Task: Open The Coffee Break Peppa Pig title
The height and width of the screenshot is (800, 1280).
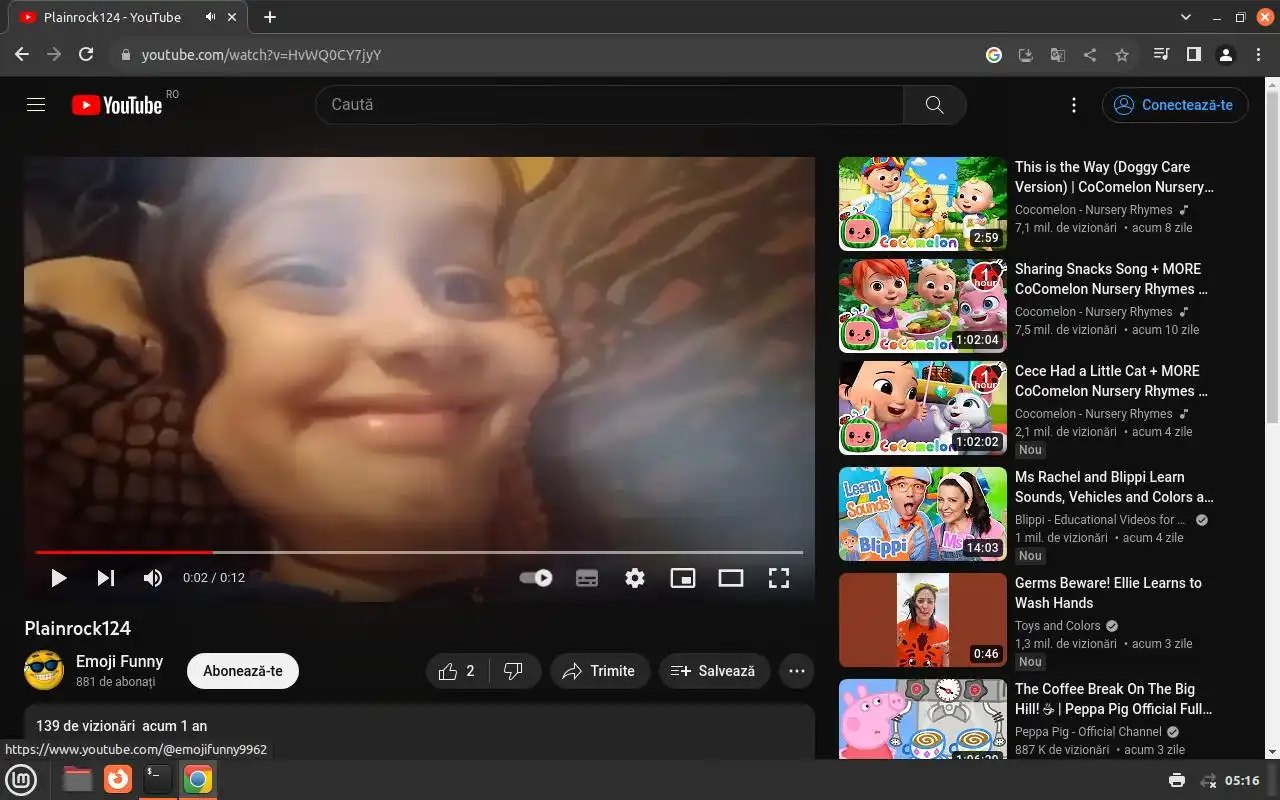Action: pos(1114,699)
